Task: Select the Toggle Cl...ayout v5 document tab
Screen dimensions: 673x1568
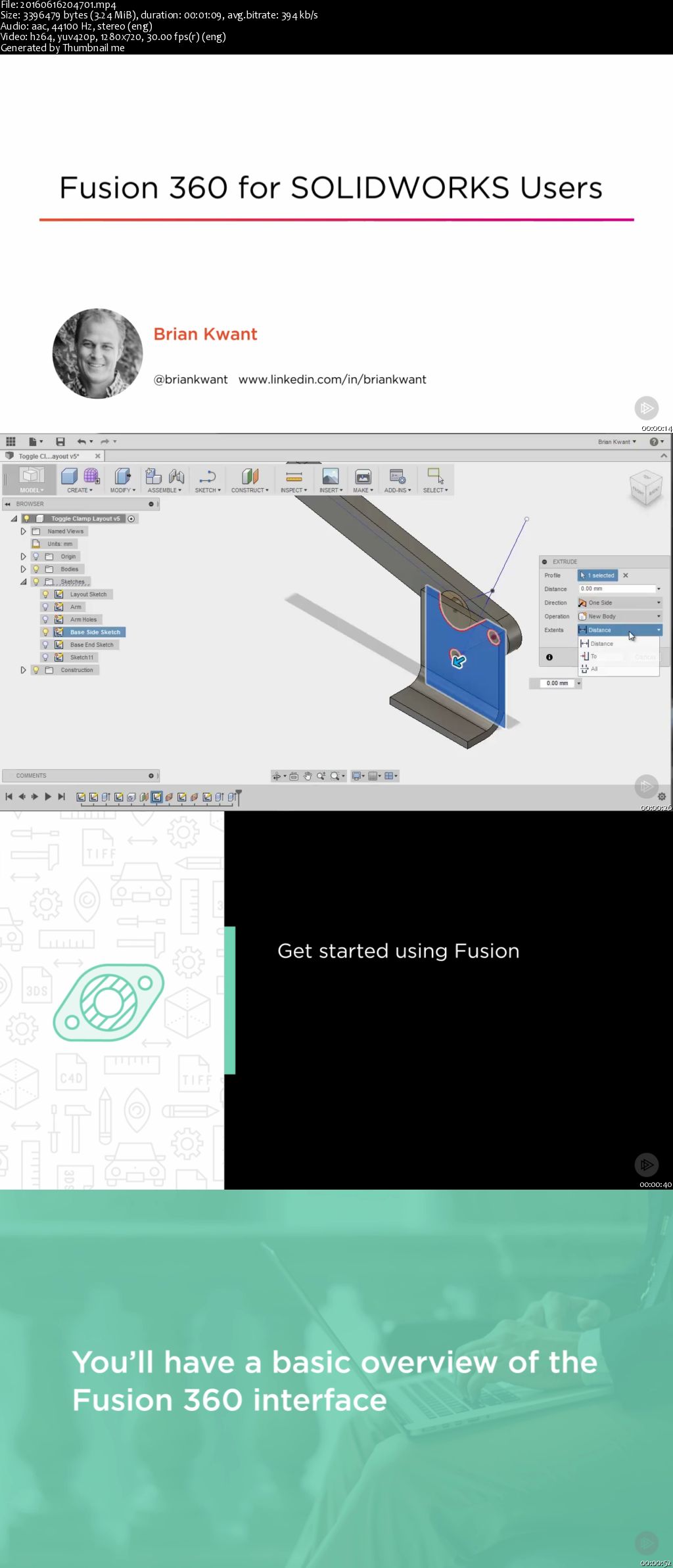Action: 49,456
